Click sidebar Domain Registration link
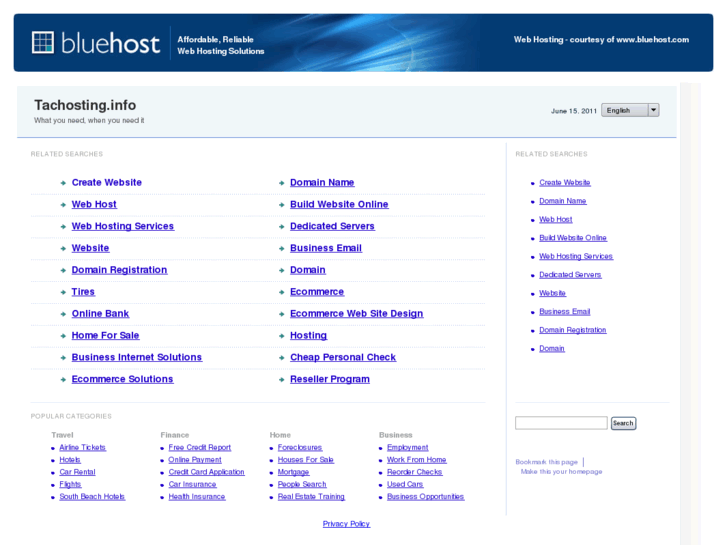Screen dimensions: 727x545 [x=573, y=330]
